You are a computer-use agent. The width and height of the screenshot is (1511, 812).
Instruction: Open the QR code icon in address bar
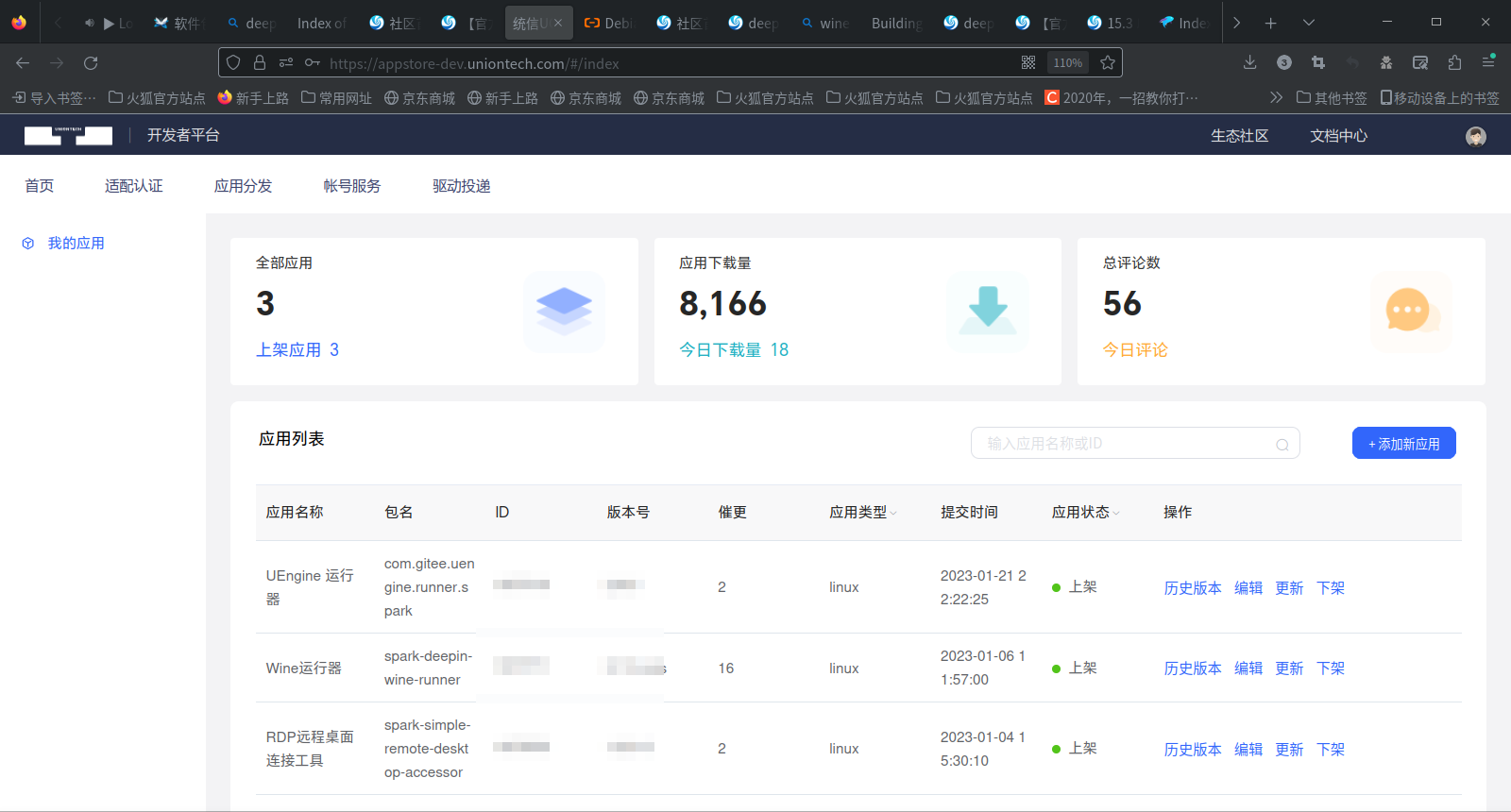(1028, 63)
